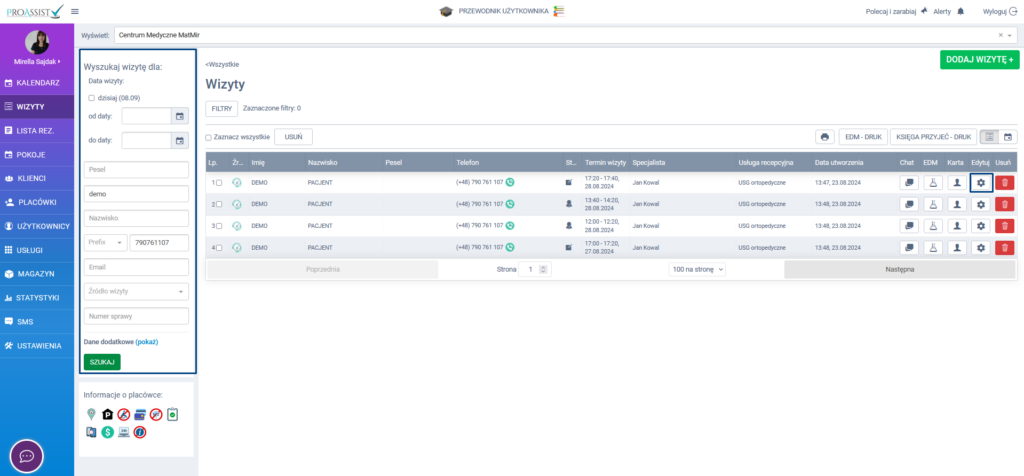
Task: Open the chat bubble in bottom-left corner
Action: tap(26, 455)
